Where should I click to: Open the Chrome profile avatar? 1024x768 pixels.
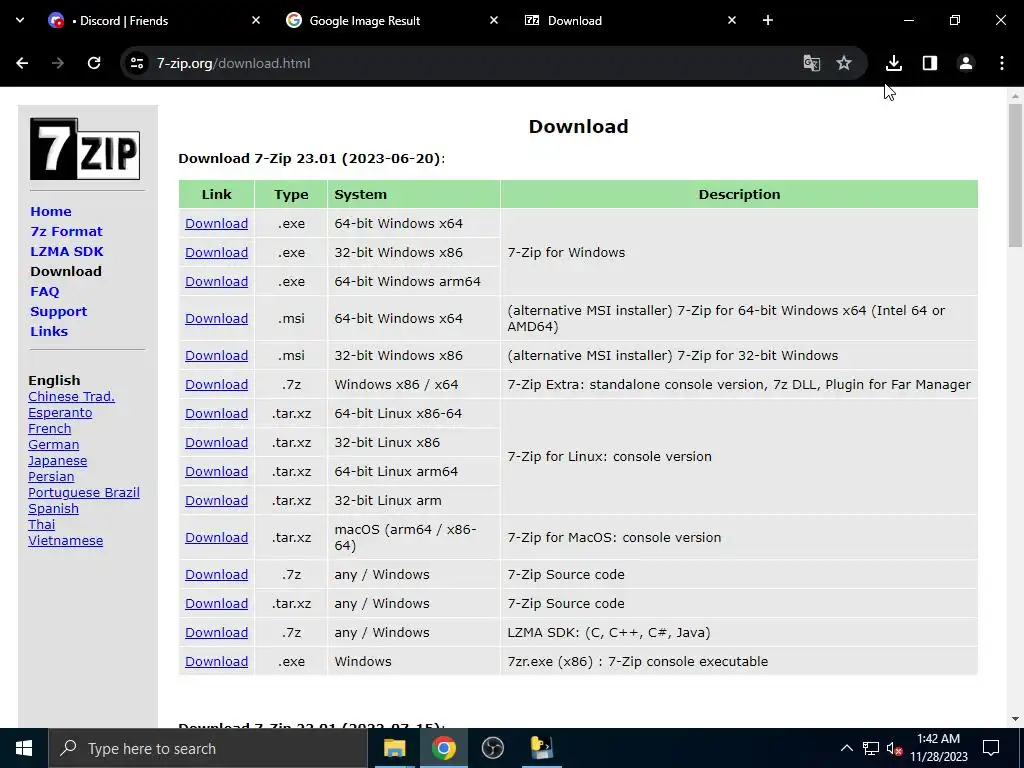(965, 63)
